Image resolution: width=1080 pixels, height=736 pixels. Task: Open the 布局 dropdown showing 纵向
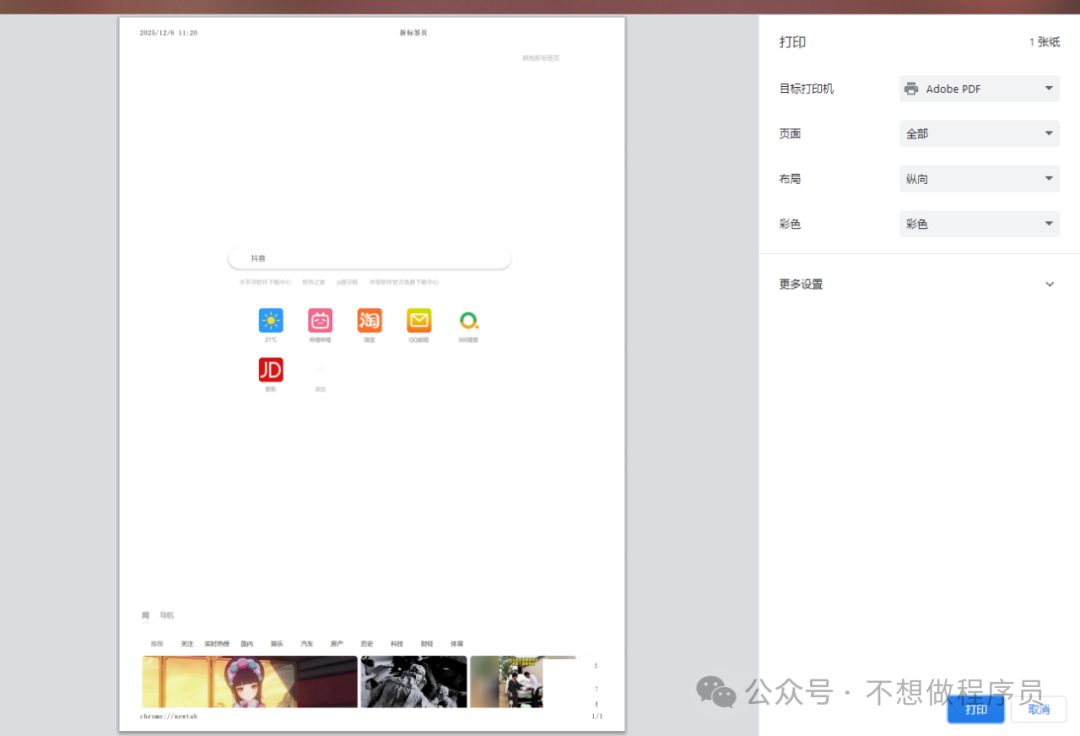(x=979, y=179)
